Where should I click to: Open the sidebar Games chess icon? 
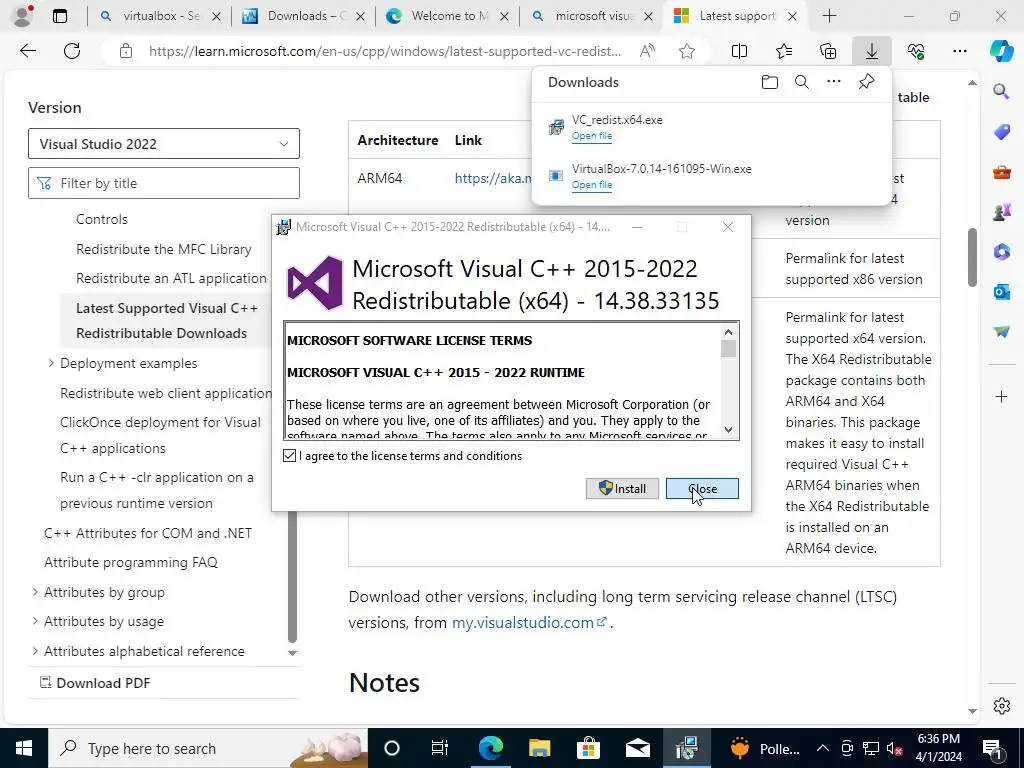[1001, 212]
